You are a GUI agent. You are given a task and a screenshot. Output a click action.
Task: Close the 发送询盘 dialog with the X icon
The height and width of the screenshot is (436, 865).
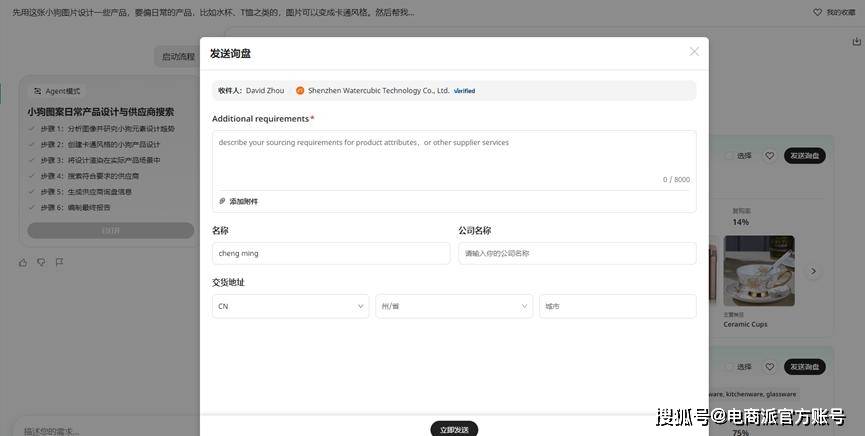click(694, 52)
